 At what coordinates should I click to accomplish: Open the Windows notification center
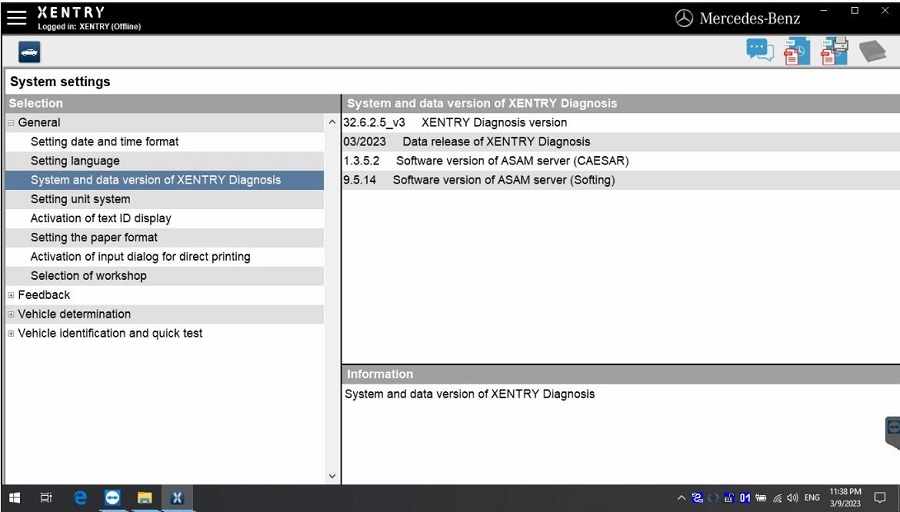tap(879, 498)
